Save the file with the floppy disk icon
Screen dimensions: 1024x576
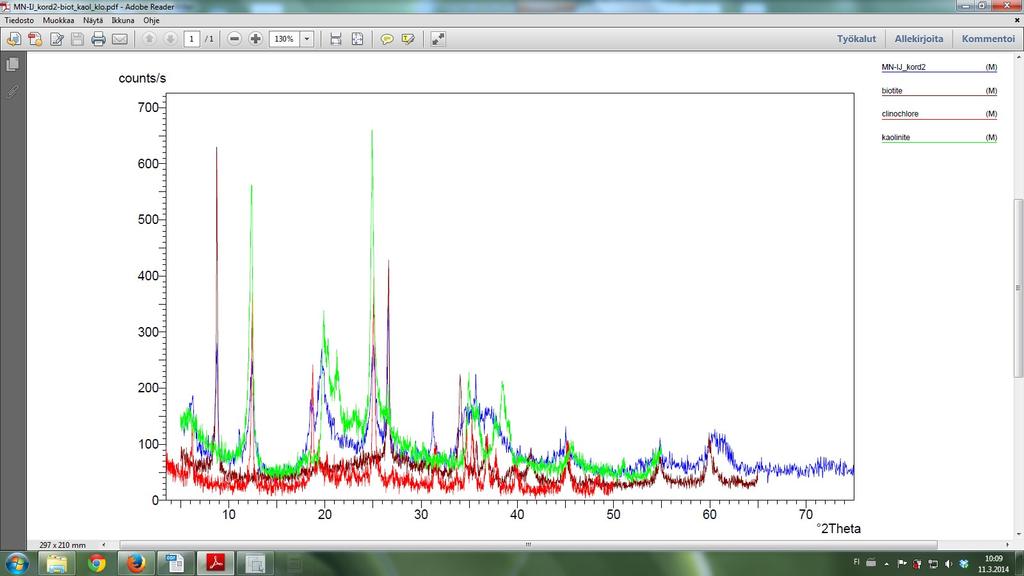(78, 39)
